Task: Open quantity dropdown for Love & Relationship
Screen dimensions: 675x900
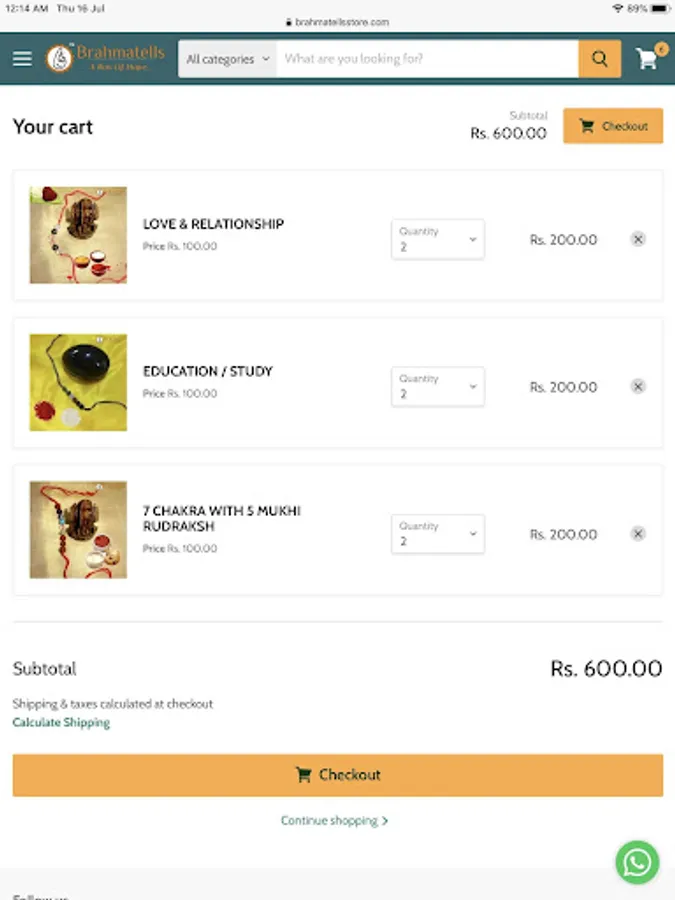Action: pos(437,240)
